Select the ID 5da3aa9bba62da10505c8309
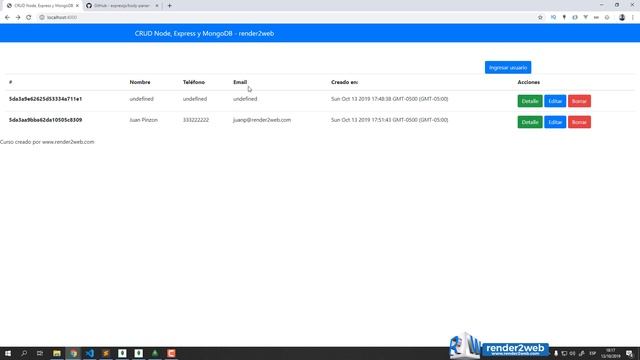Viewport: 640px width, 360px height. tap(45, 120)
